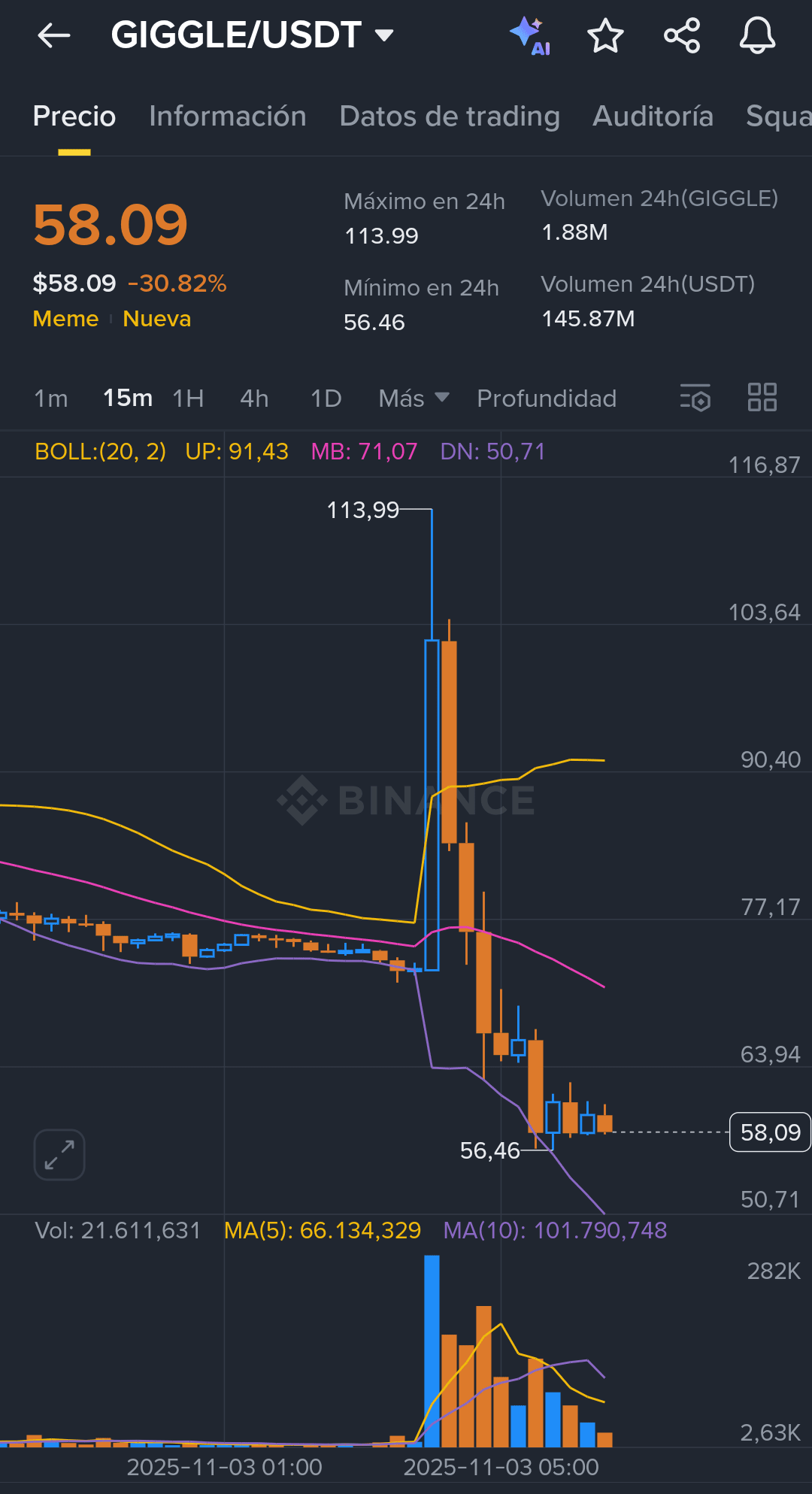Tap the Volumen 24h(USDT) value 145.87M
This screenshot has width=812, height=1494.
[x=589, y=319]
